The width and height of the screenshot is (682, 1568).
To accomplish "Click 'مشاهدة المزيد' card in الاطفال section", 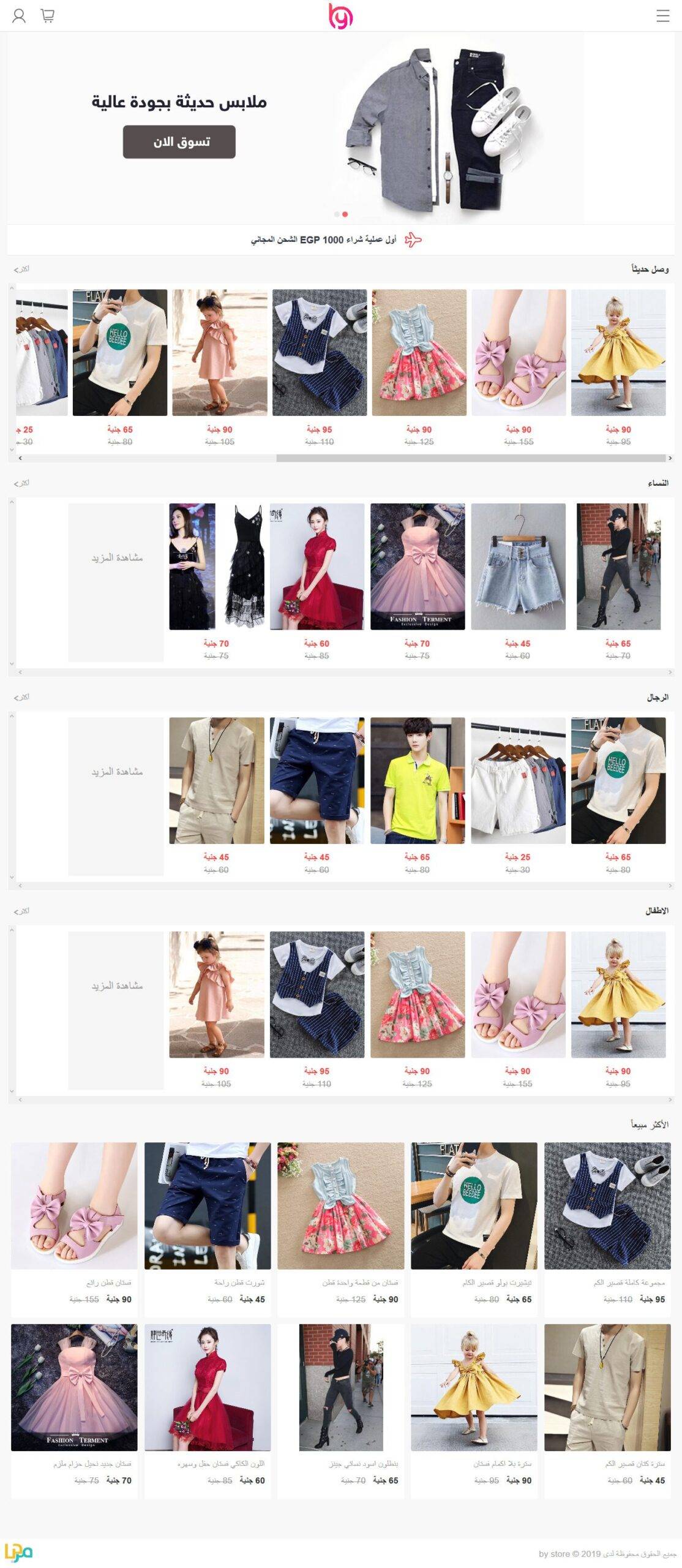I will click(116, 1011).
